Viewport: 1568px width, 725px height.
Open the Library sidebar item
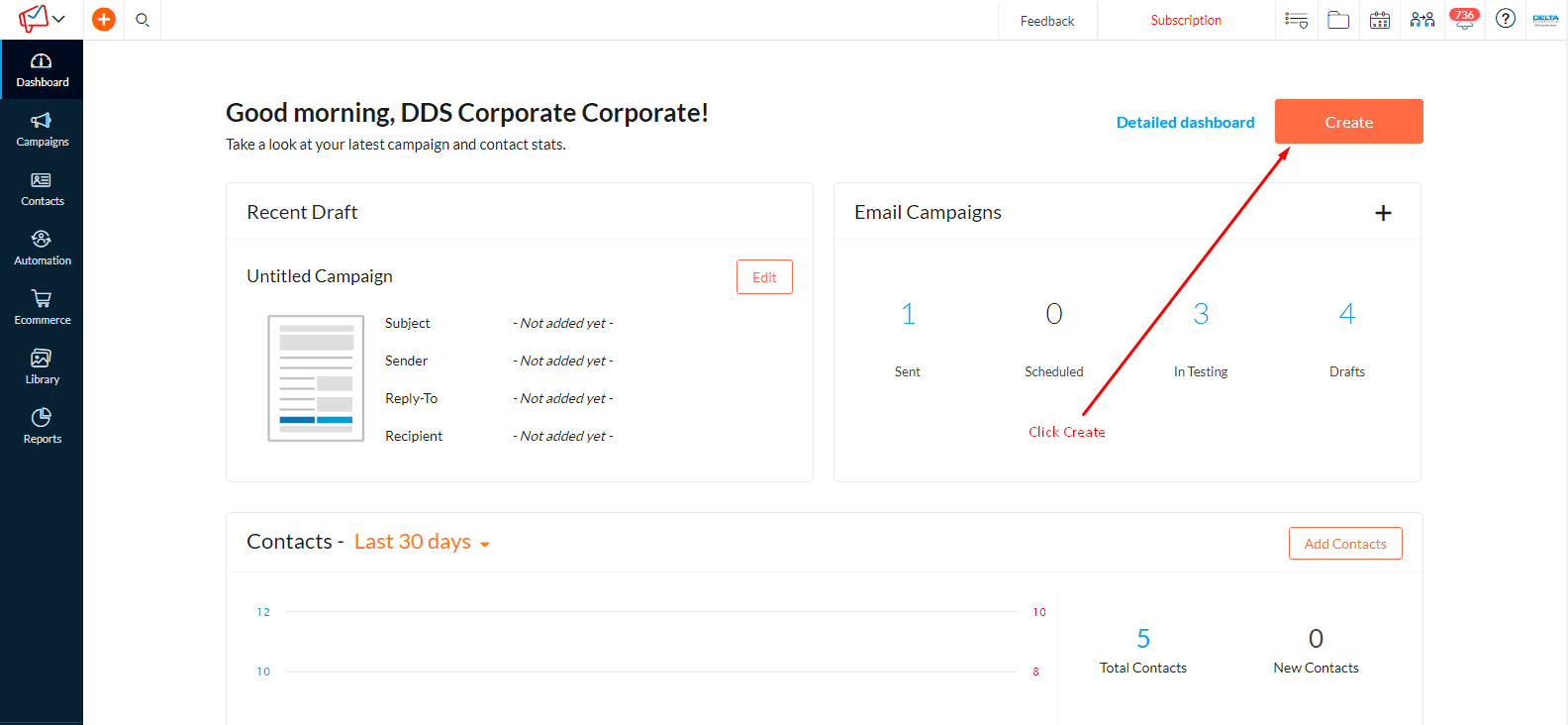click(x=42, y=366)
